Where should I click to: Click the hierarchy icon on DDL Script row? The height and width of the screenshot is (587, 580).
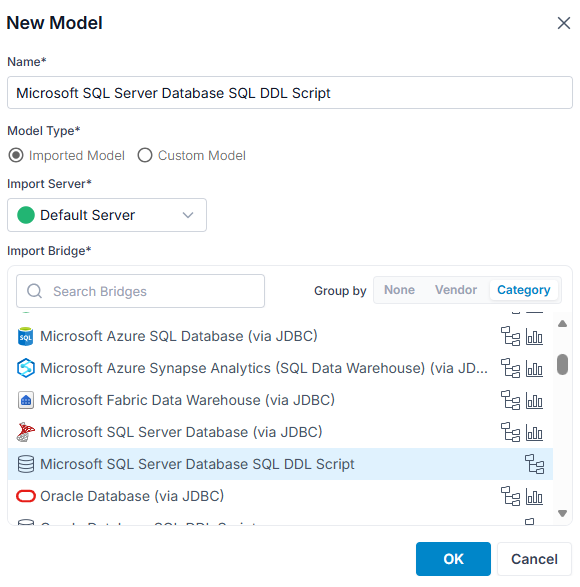tap(534, 464)
